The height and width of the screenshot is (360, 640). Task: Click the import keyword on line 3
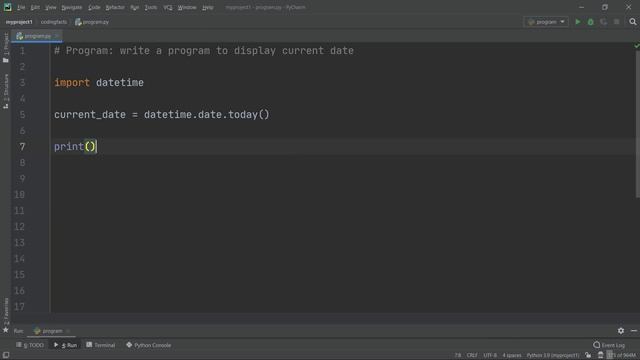point(72,83)
